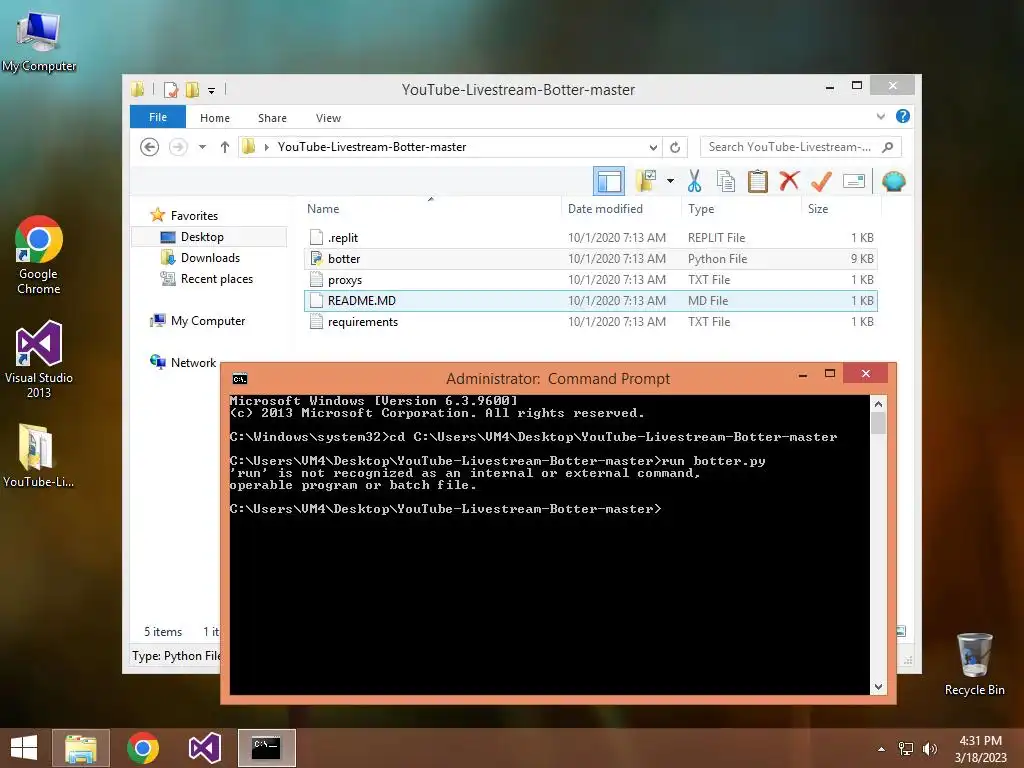Image resolution: width=1024 pixels, height=768 pixels.
Task: Click the Cut scissors icon
Action: [694, 181]
